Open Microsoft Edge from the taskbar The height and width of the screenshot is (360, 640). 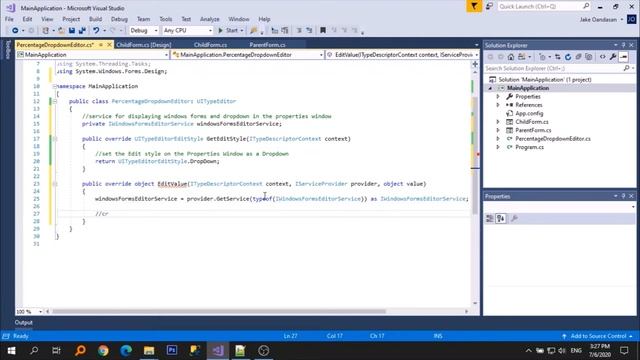[x=126, y=350]
